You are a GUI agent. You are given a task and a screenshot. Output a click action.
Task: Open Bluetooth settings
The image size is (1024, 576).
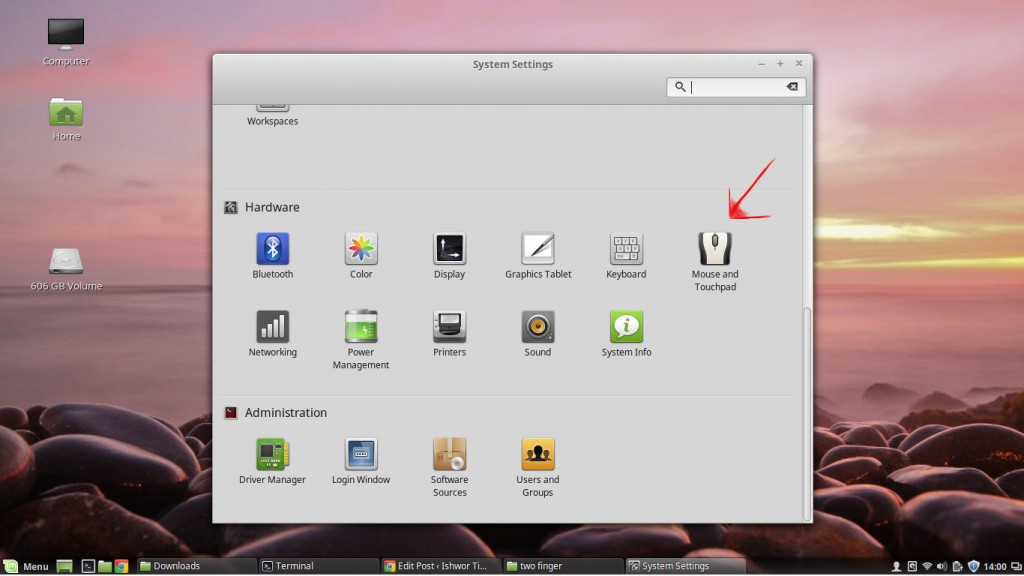coord(272,256)
